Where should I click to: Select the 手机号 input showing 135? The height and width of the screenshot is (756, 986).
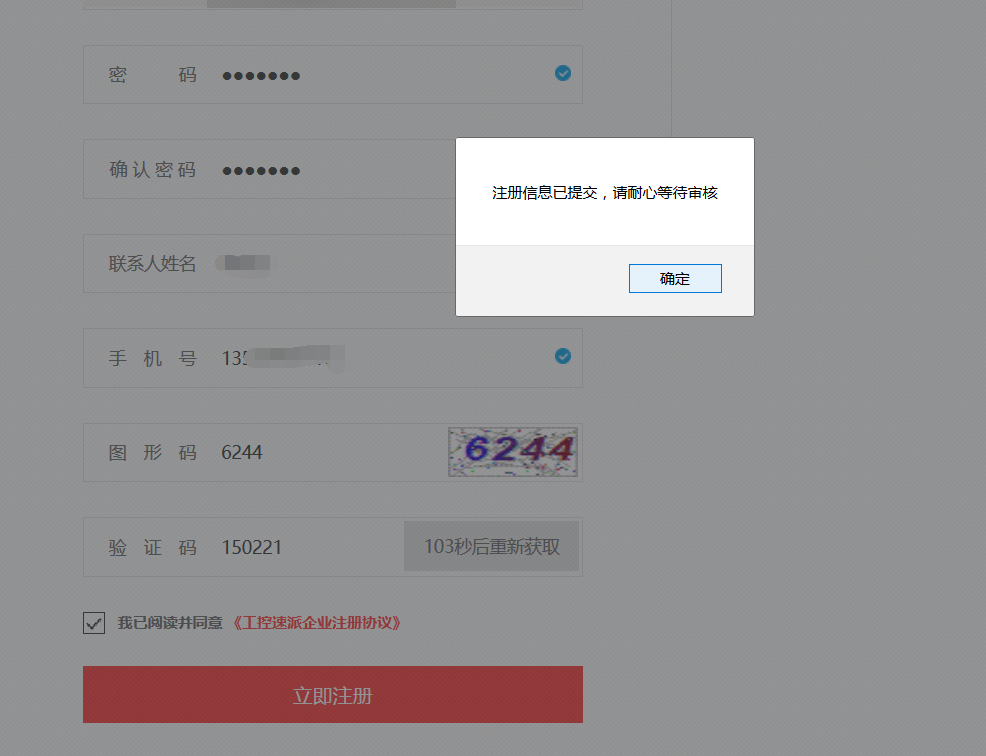(333, 358)
